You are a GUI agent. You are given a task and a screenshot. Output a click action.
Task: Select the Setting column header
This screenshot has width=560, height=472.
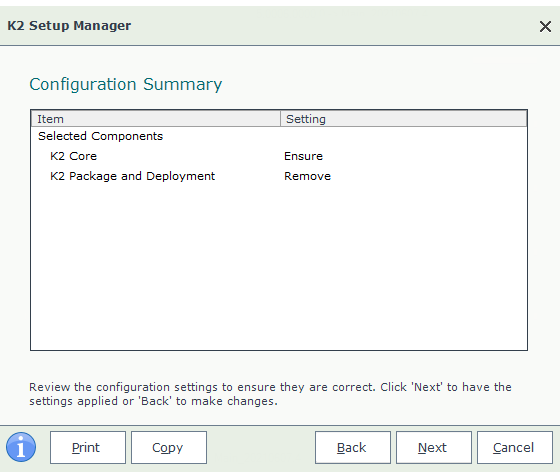[x=404, y=119]
